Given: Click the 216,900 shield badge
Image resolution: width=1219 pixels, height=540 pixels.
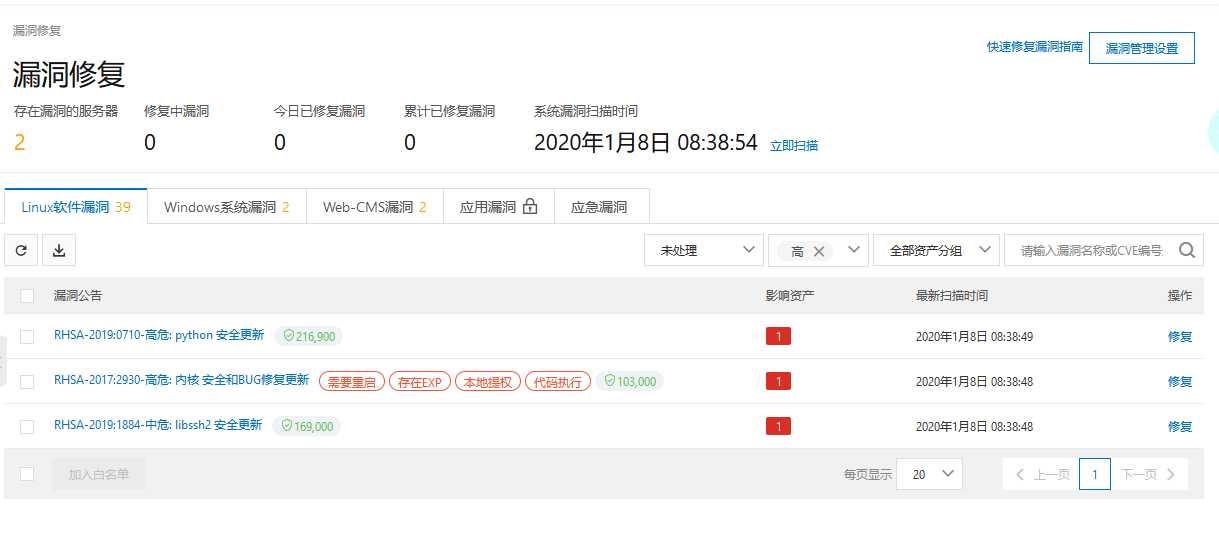Looking at the screenshot, I should point(309,337).
